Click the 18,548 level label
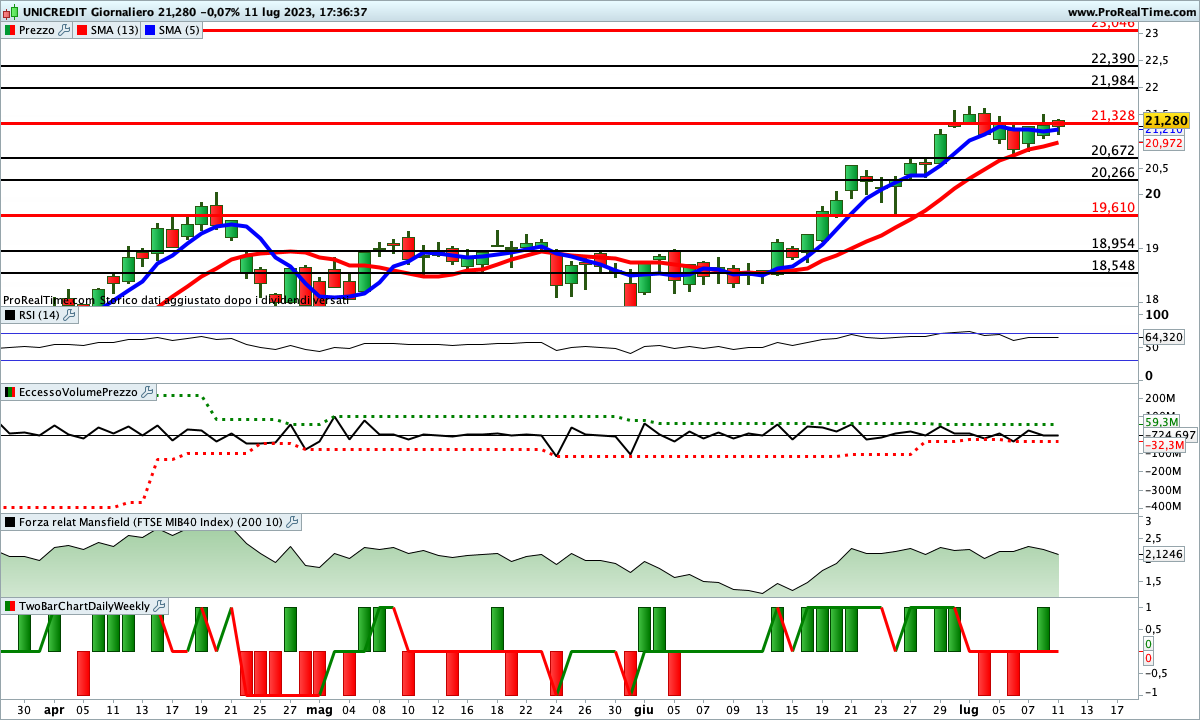Image resolution: width=1200 pixels, height=720 pixels. pyautogui.click(x=1113, y=265)
